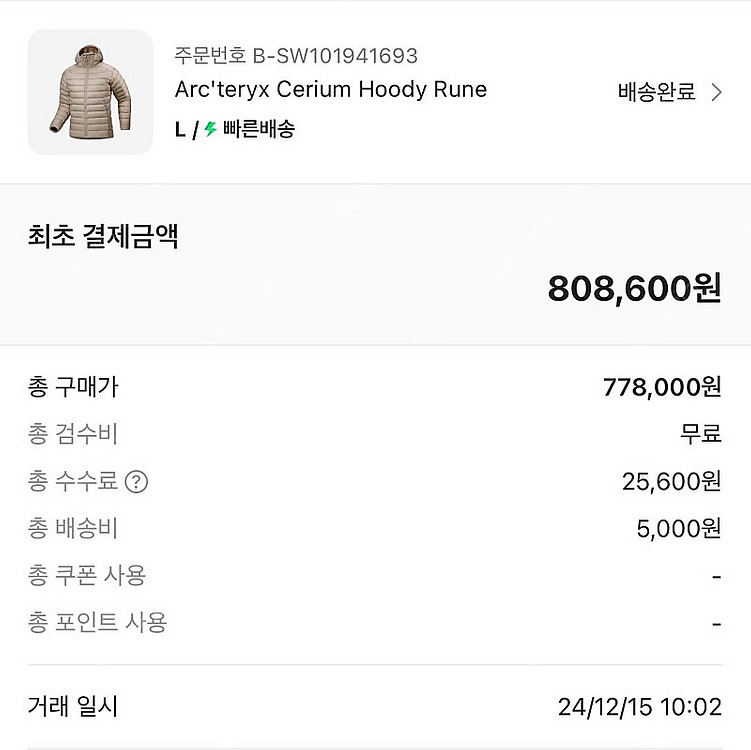Click the size L indicator
The height and width of the screenshot is (750, 751).
click(180, 129)
